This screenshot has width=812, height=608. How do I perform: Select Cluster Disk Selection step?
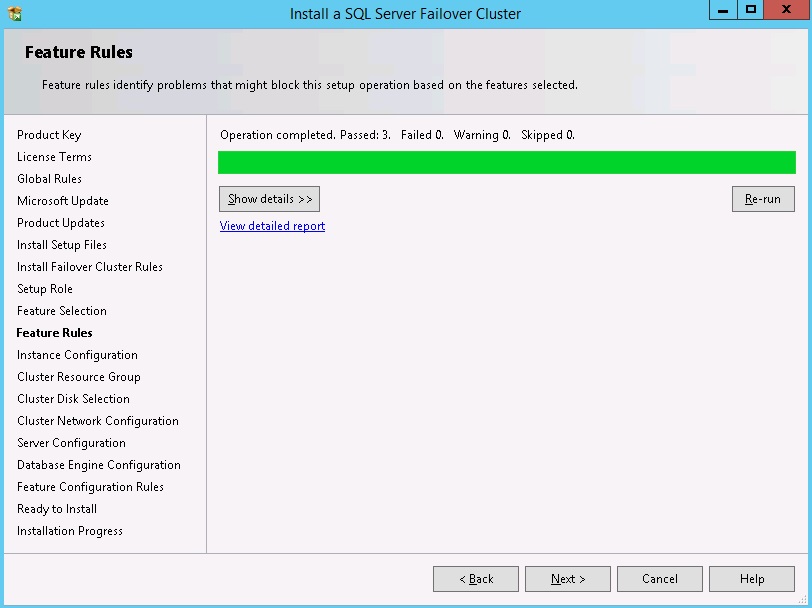(x=73, y=399)
